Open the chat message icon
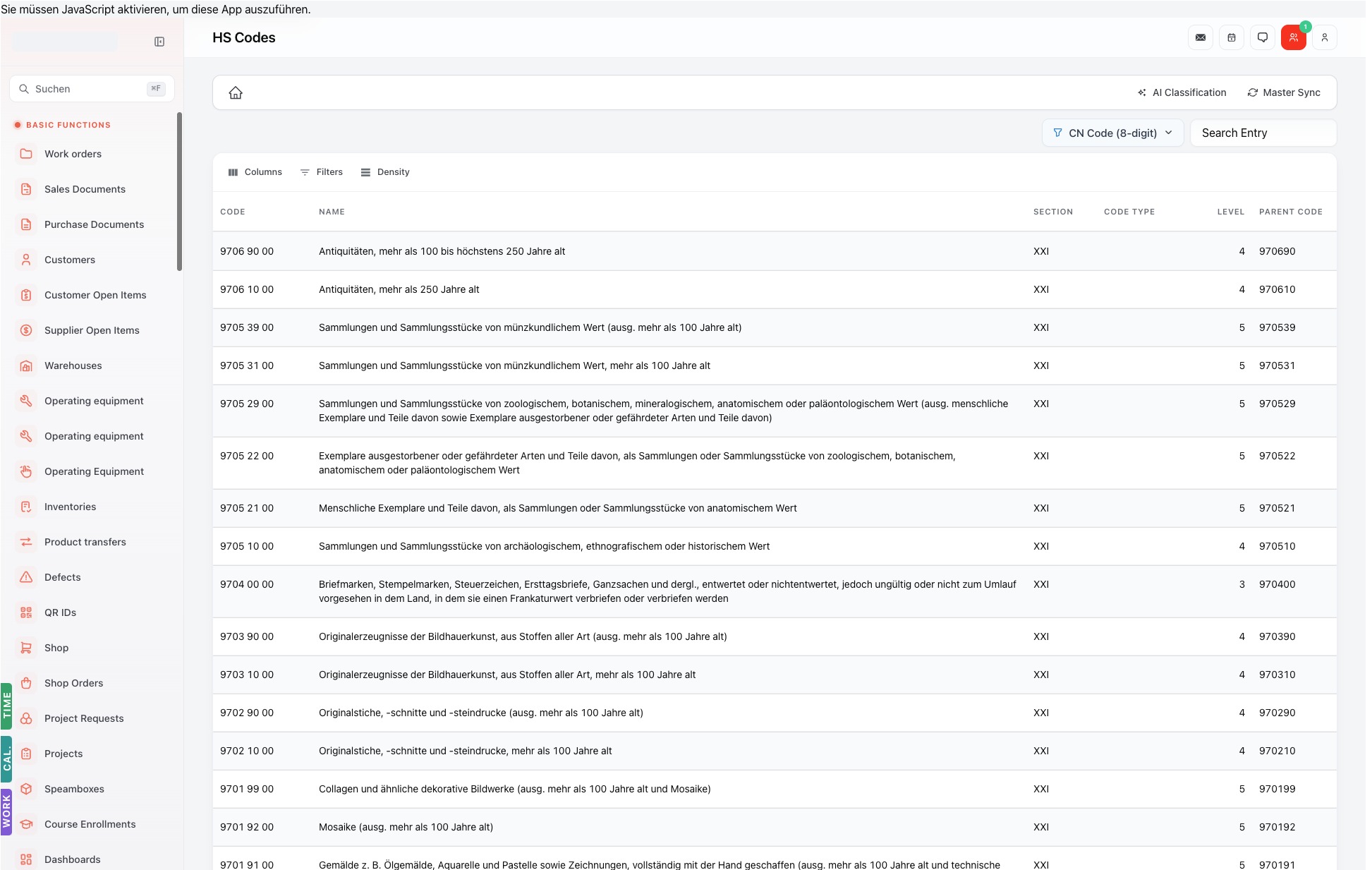 [x=1263, y=37]
